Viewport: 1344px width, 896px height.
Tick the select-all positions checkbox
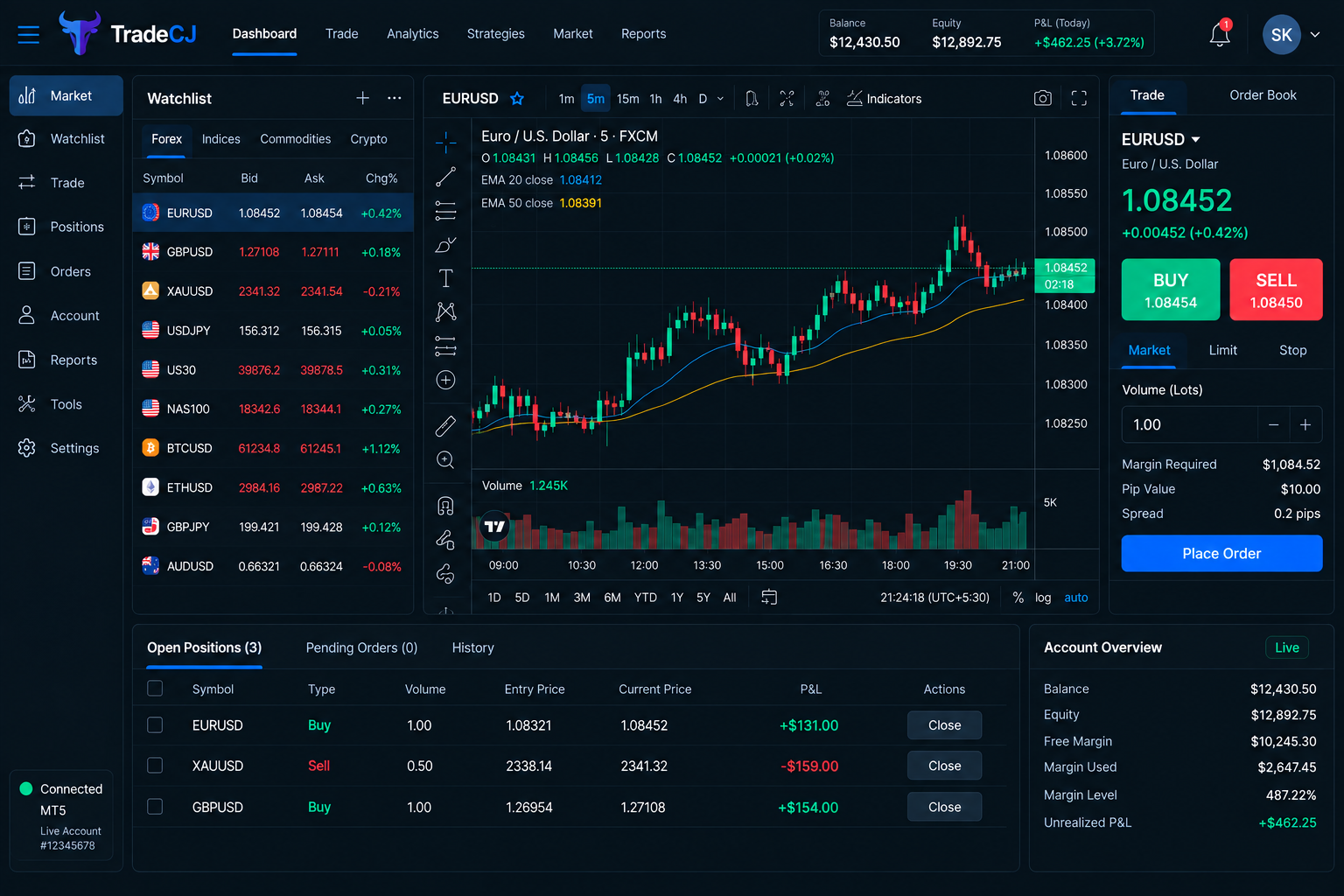pyautogui.click(x=155, y=689)
